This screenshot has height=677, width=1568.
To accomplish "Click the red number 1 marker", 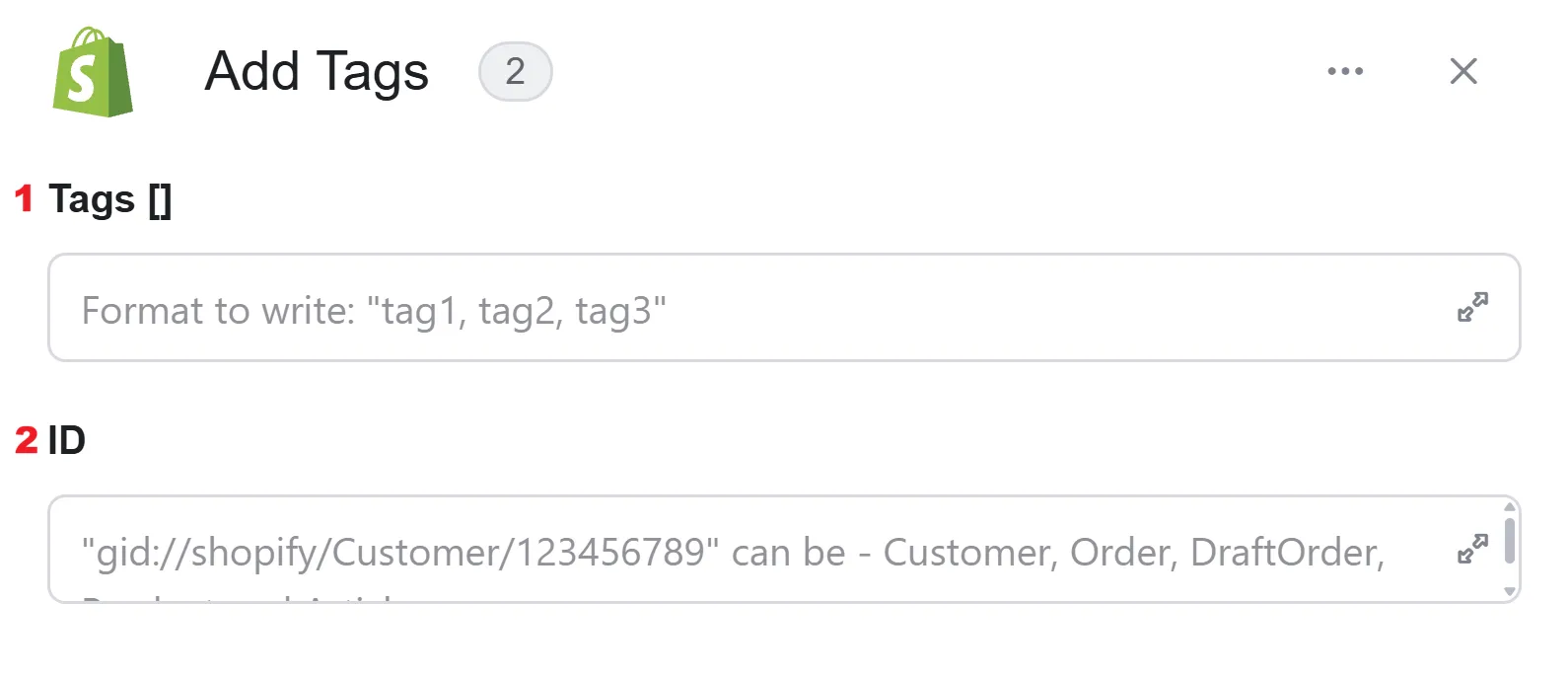I will click(x=25, y=198).
